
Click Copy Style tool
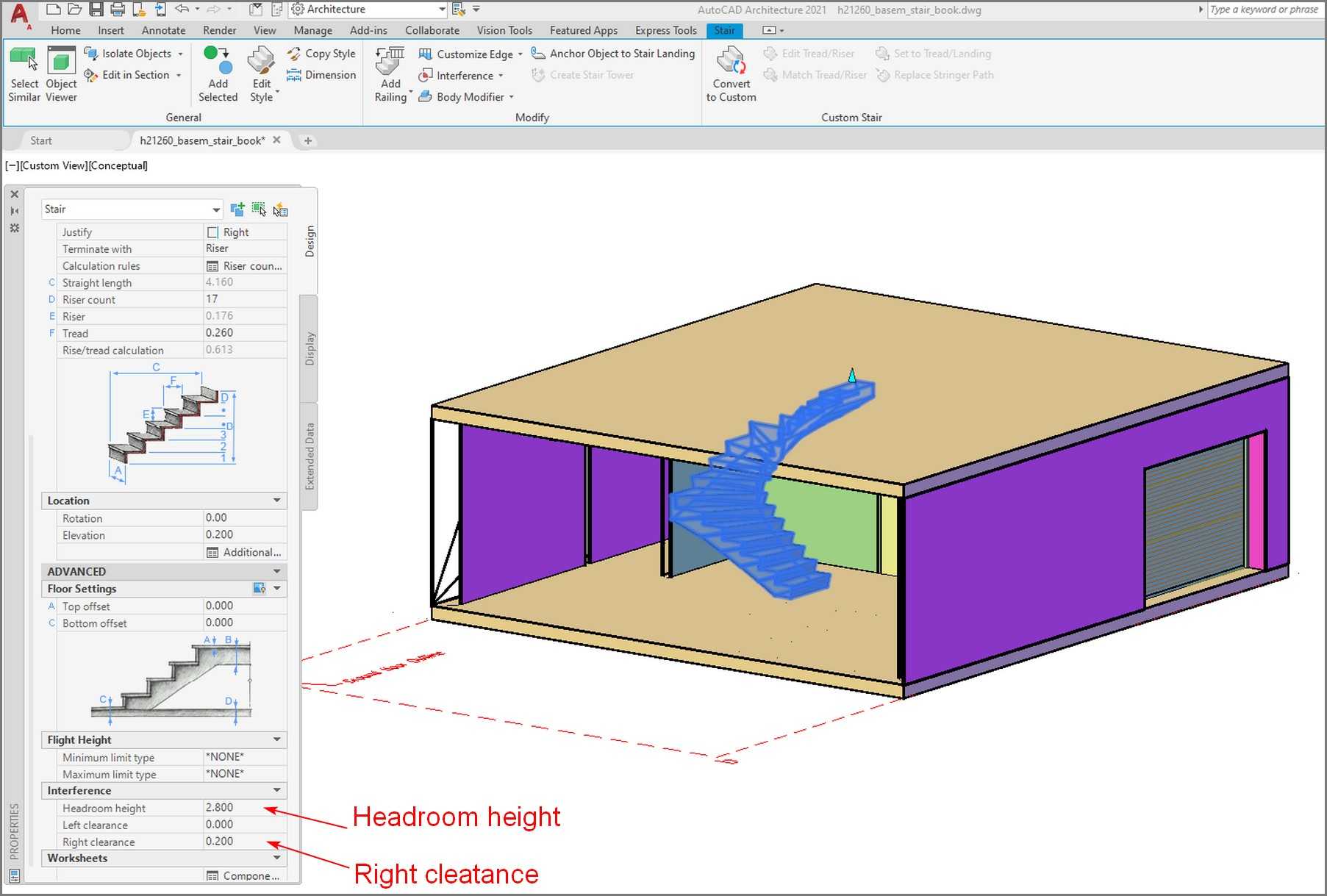click(x=321, y=54)
